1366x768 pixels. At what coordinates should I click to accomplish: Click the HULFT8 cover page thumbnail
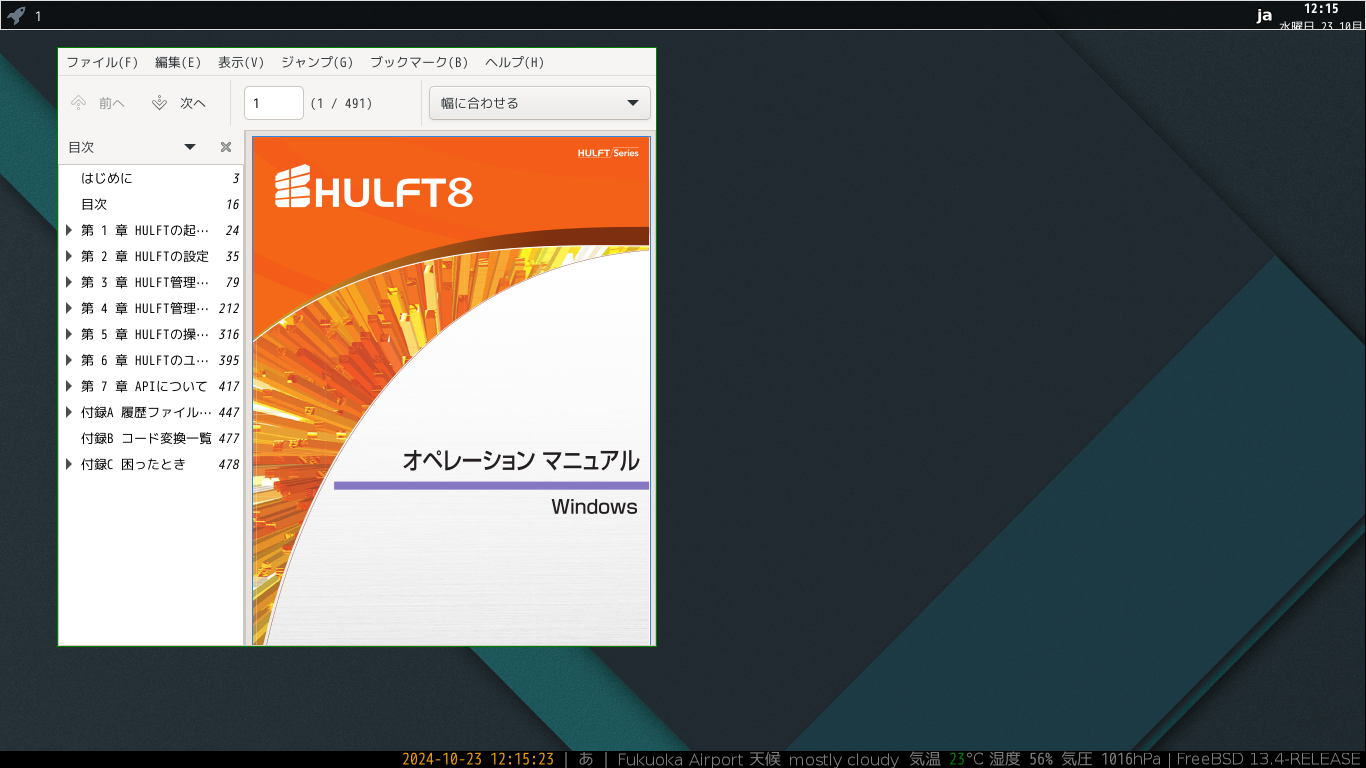pyautogui.click(x=451, y=390)
